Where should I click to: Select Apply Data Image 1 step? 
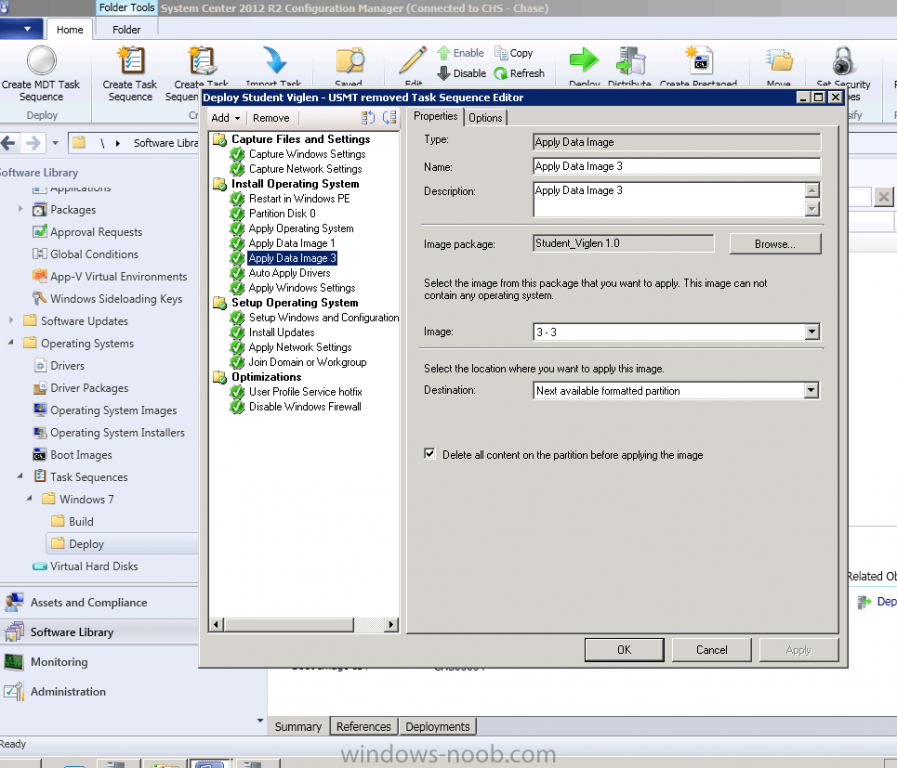pyautogui.click(x=292, y=243)
